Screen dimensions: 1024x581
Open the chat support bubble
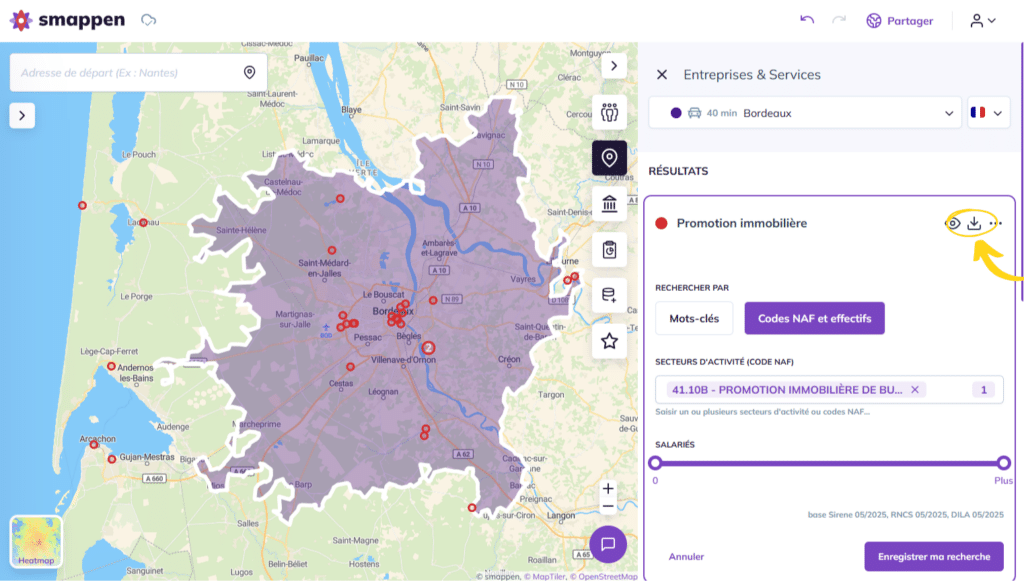(608, 544)
